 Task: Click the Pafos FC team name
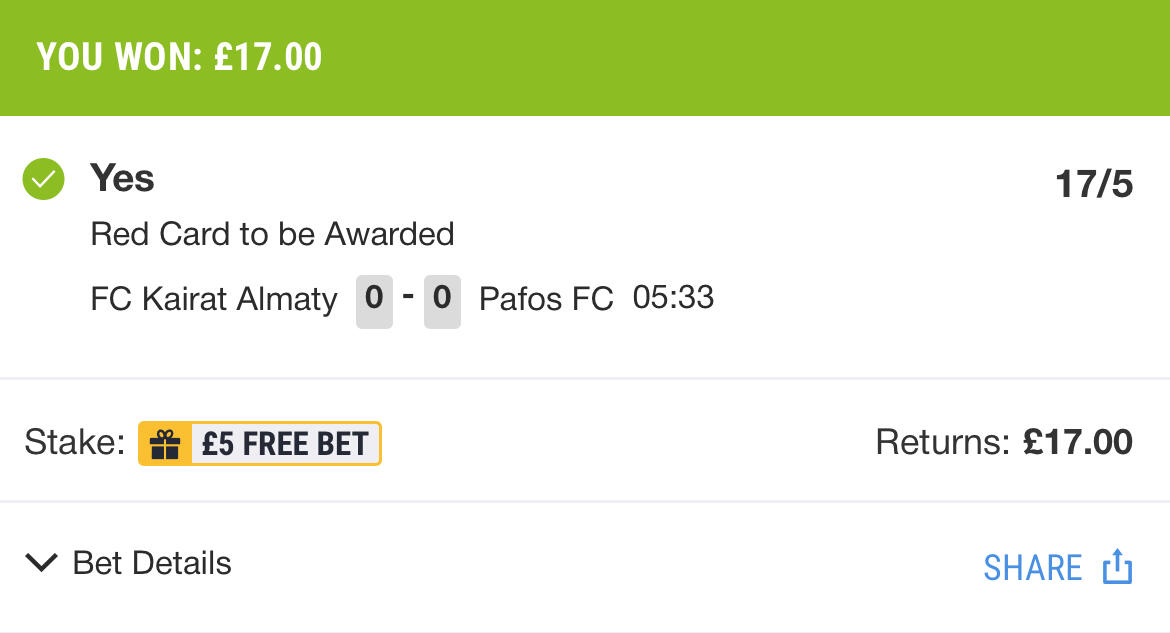(546, 299)
